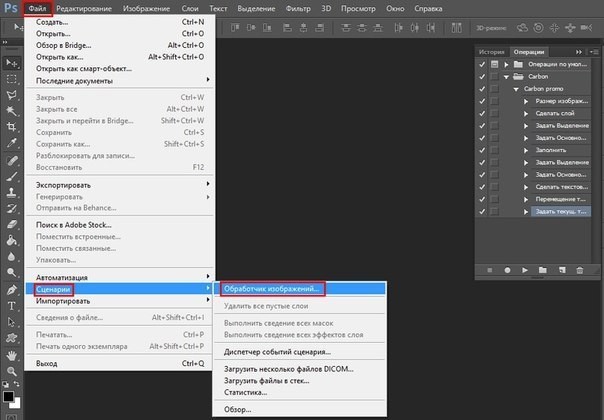Screen dimensions: 604x420
Task: Expand the Операции по умол... action set
Action: (x=507, y=64)
